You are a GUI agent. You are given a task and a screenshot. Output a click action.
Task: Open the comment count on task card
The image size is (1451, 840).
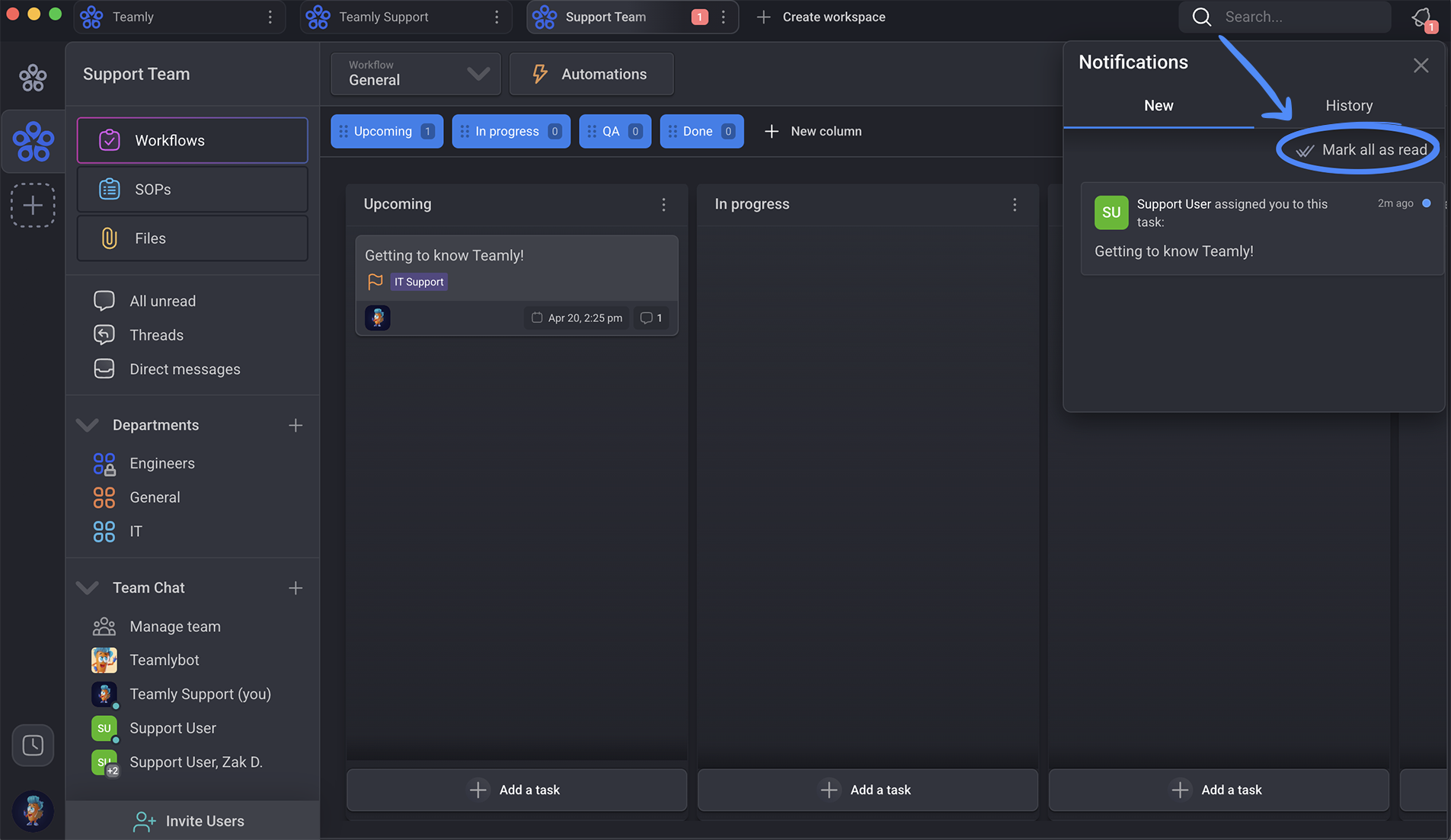651,318
